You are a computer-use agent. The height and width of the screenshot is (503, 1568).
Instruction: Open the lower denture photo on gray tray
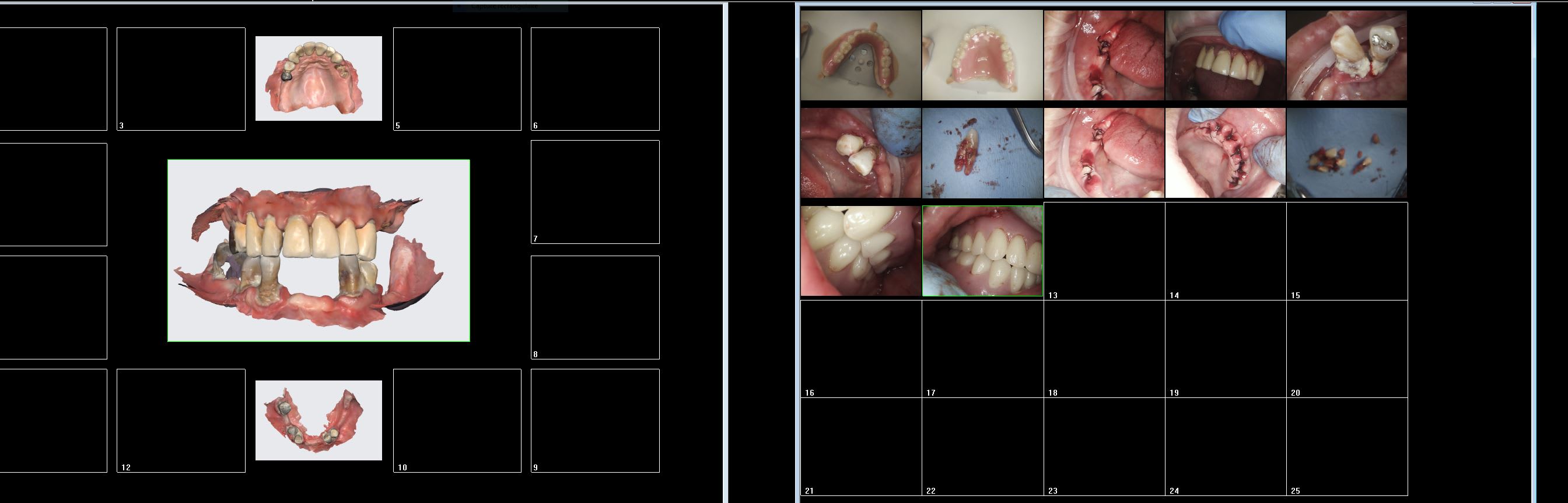860,55
